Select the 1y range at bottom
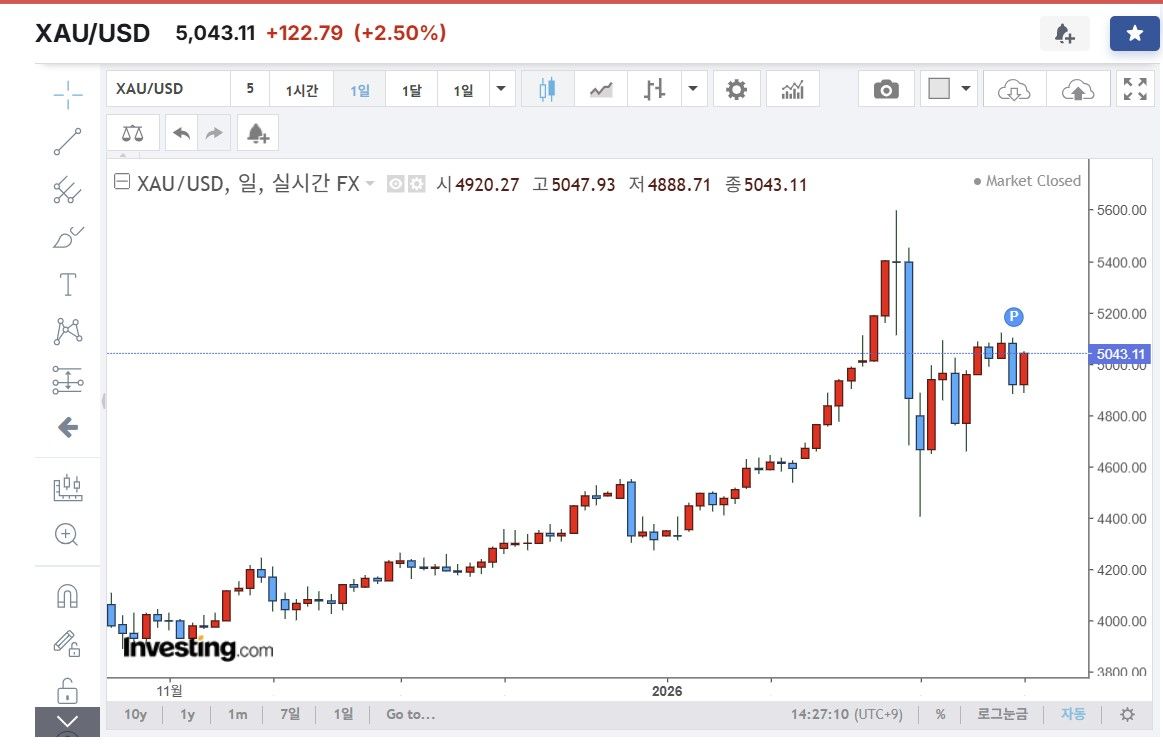Screen dimensions: 1163x746 pos(187,715)
